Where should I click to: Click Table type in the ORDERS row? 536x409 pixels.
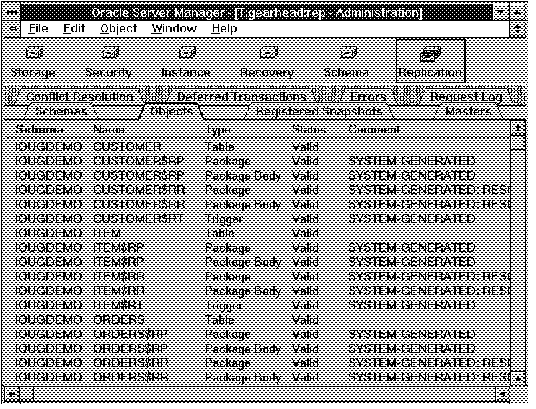220,320
